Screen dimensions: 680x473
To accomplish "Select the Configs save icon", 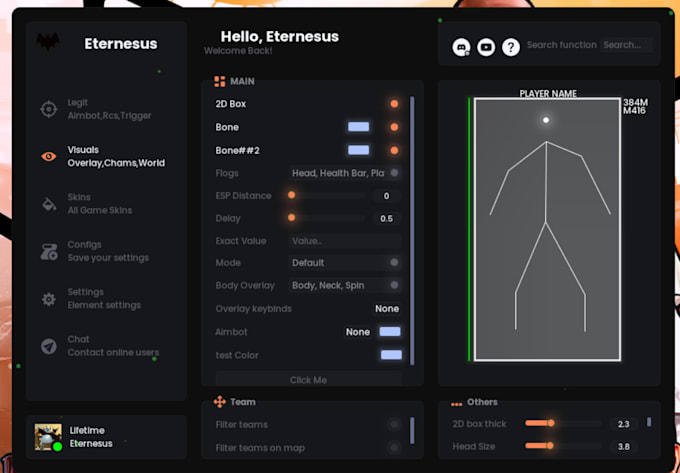I will pyautogui.click(x=49, y=251).
